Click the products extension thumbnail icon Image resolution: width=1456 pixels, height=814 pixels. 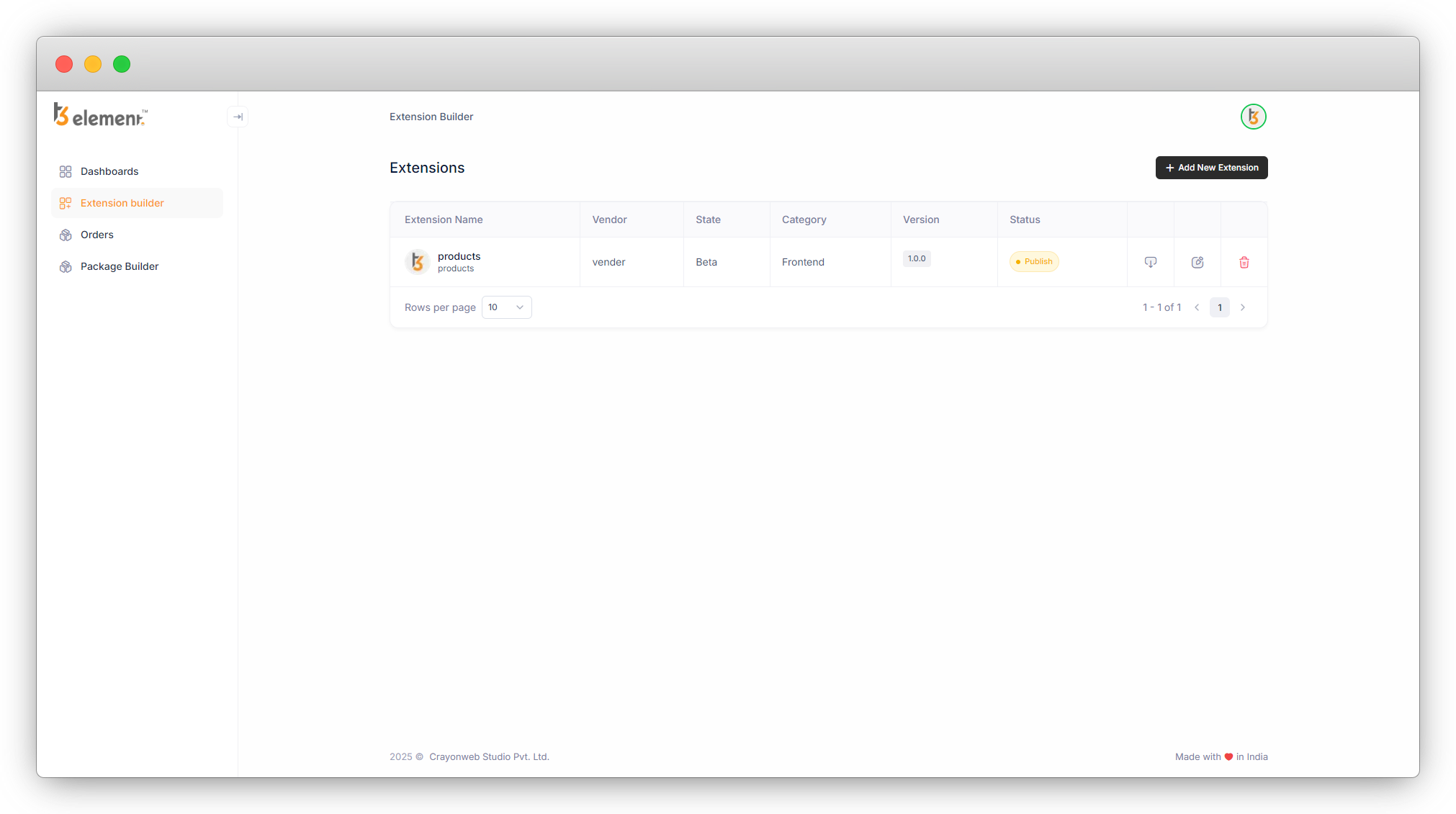pyautogui.click(x=417, y=262)
